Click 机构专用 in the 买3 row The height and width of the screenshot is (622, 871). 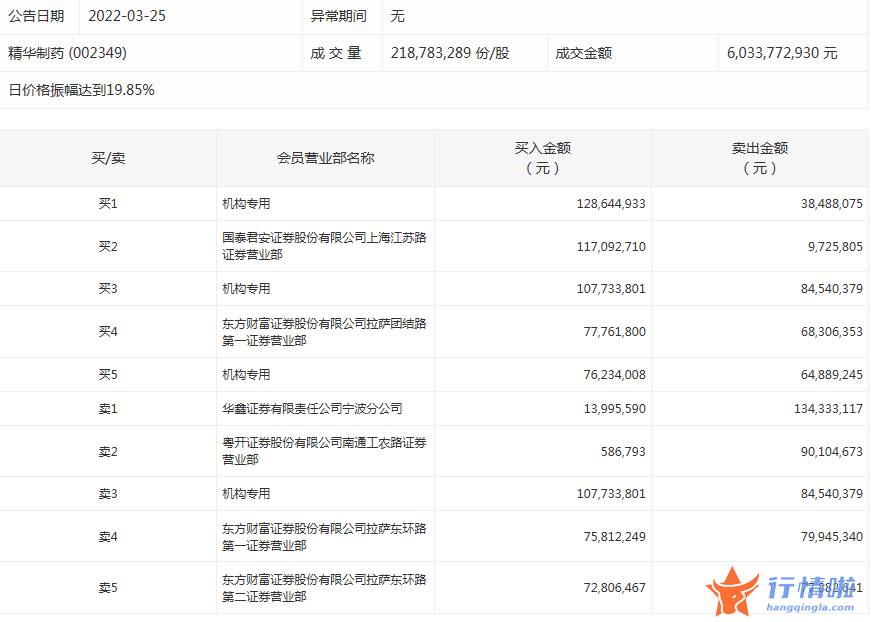click(246, 289)
